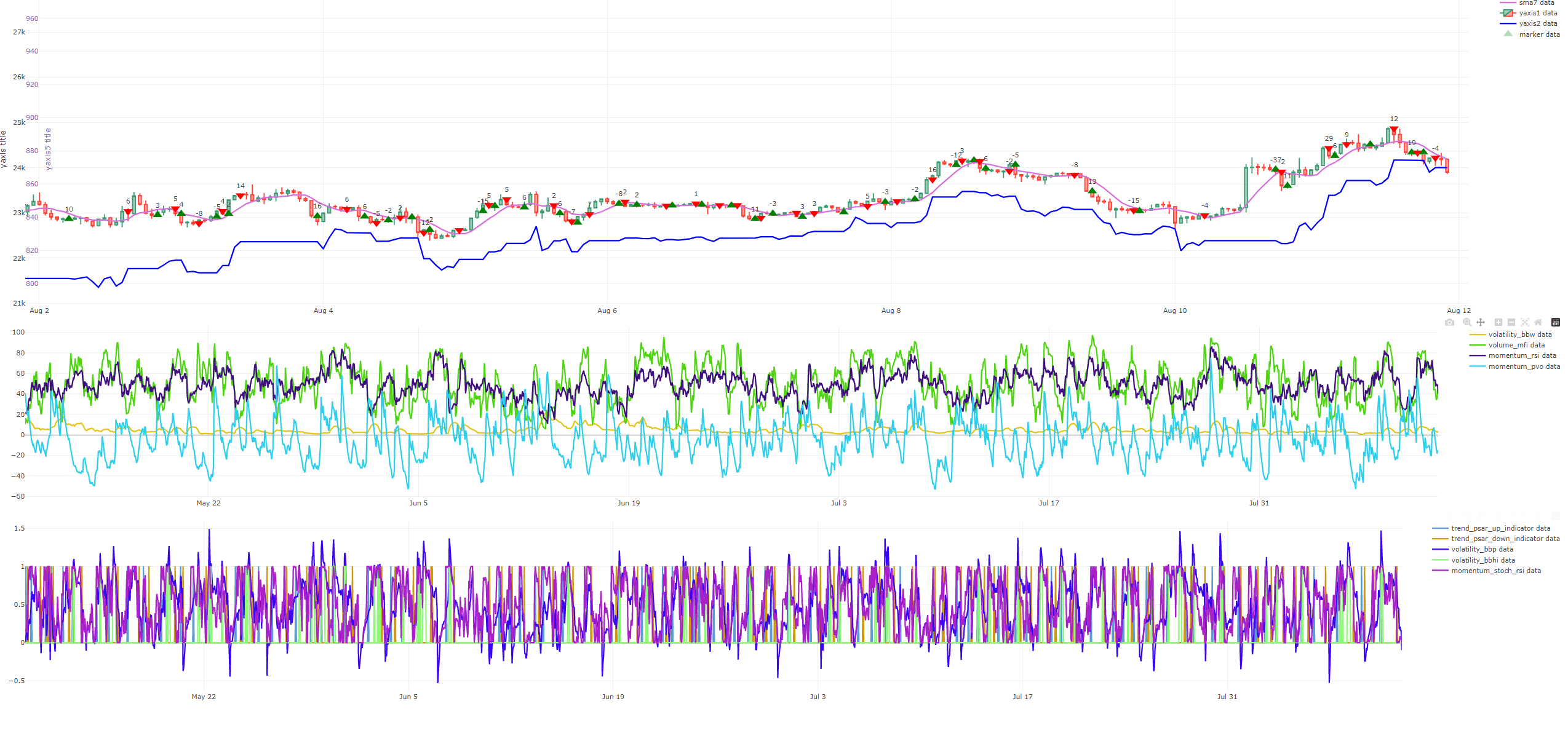Reset axes using the home icon

(x=1538, y=322)
